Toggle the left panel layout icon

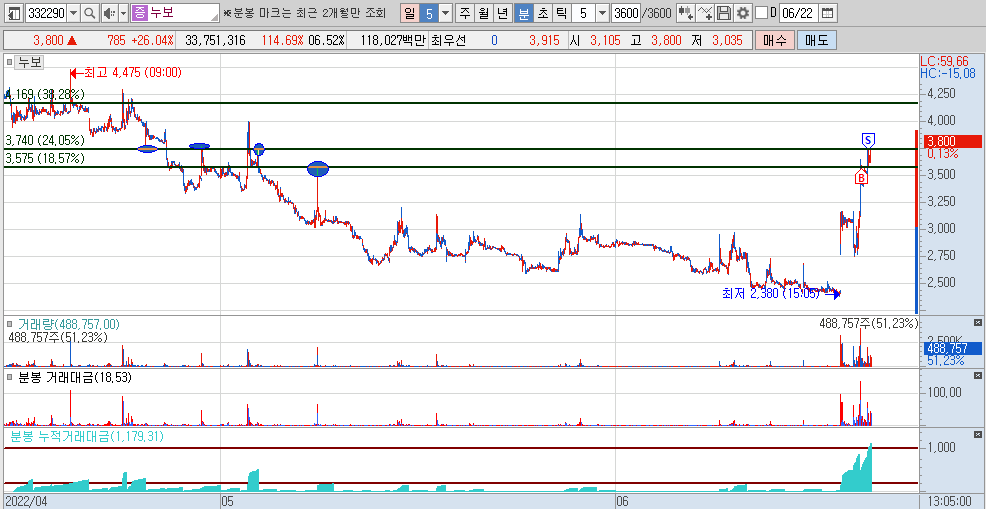coord(14,13)
